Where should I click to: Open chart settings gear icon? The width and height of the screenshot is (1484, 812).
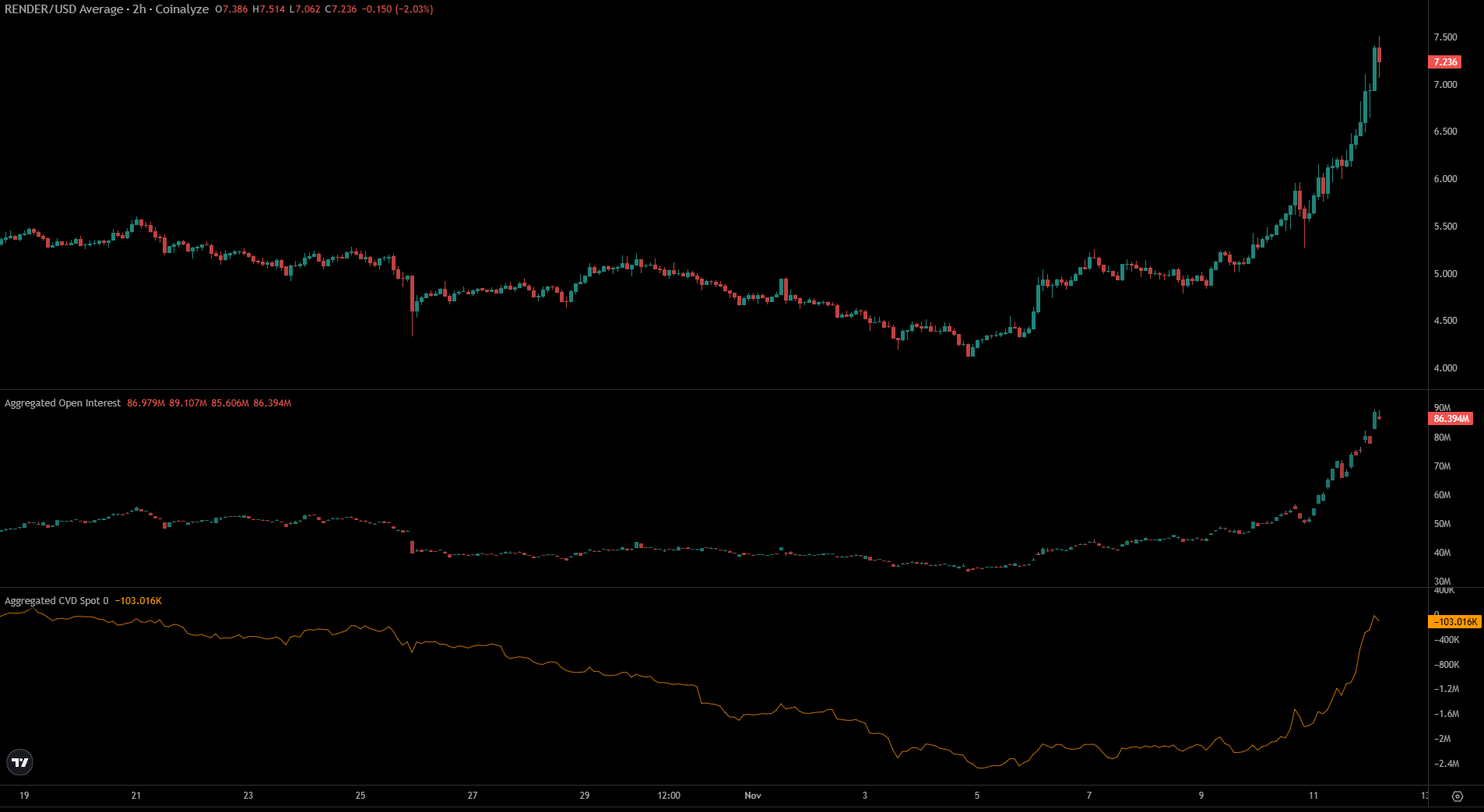pyautogui.click(x=1458, y=796)
